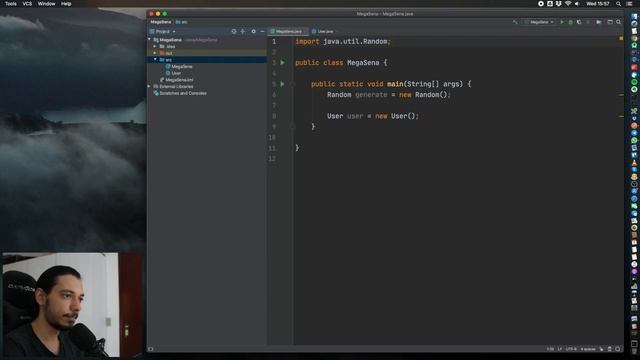Hide the Project panel with minus icon
640x360 pixels.
[x=262, y=31]
